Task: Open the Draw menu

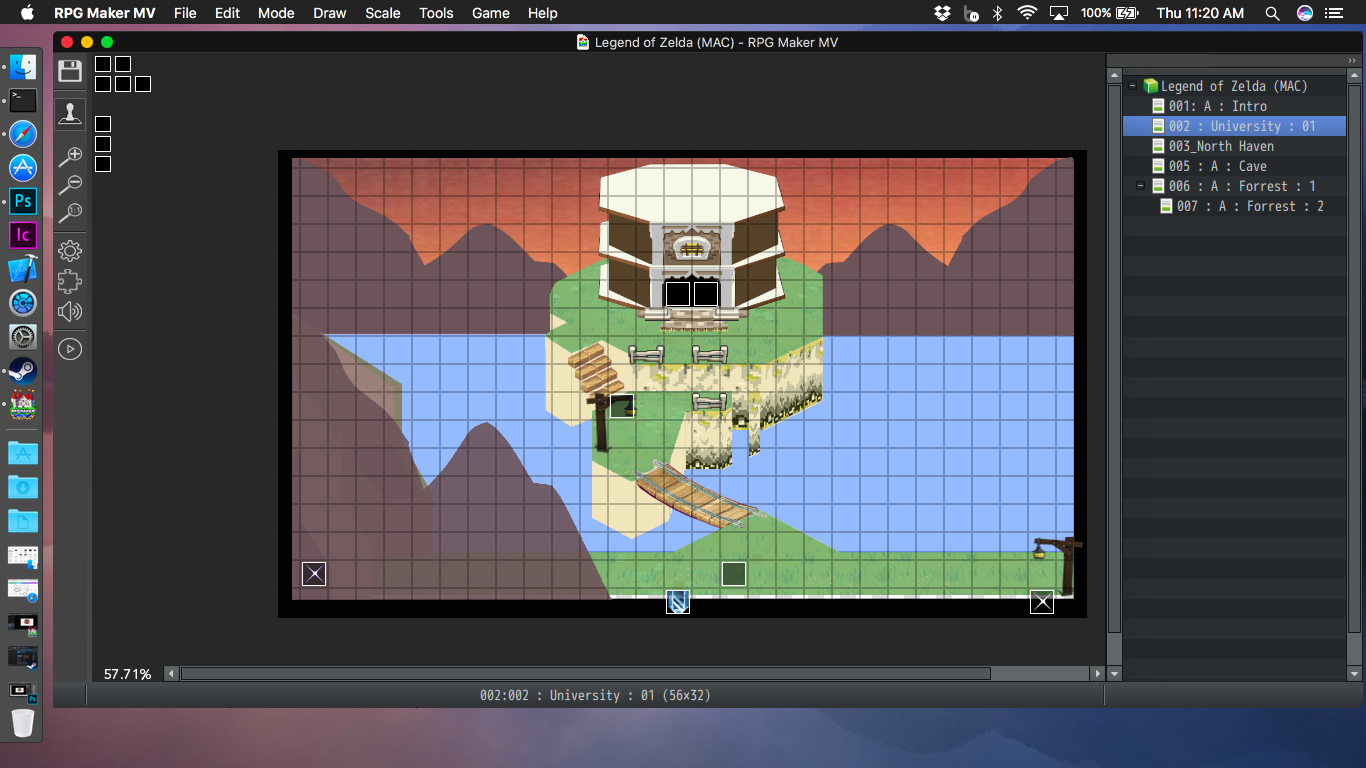Action: [330, 13]
